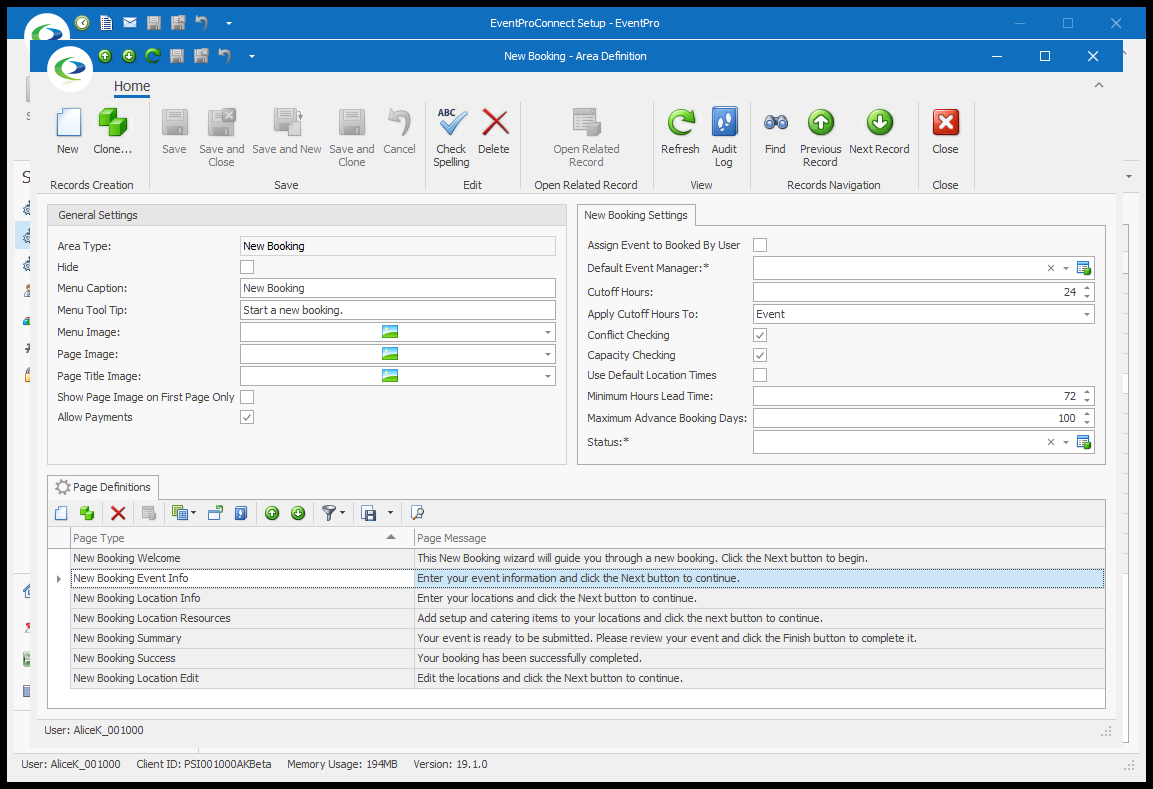Image resolution: width=1153 pixels, height=789 pixels.
Task: Click the Refresh icon in the ribbon
Action: [681, 123]
